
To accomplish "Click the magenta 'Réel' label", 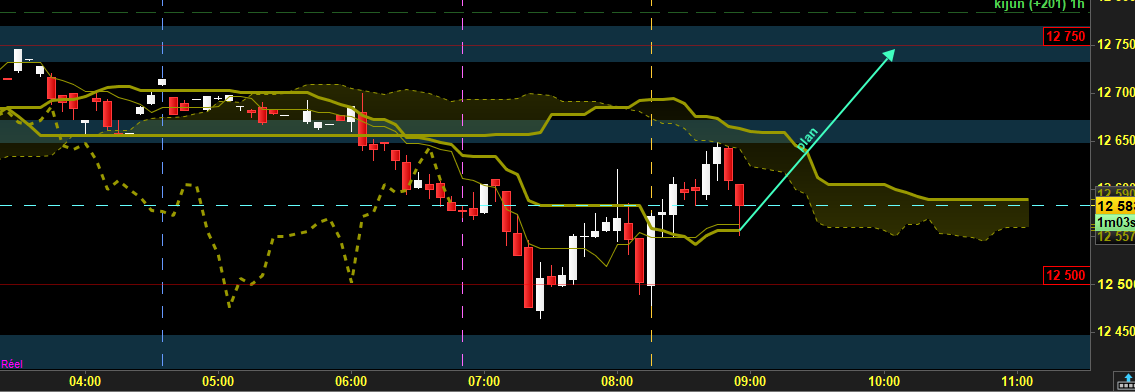I will (12, 365).
